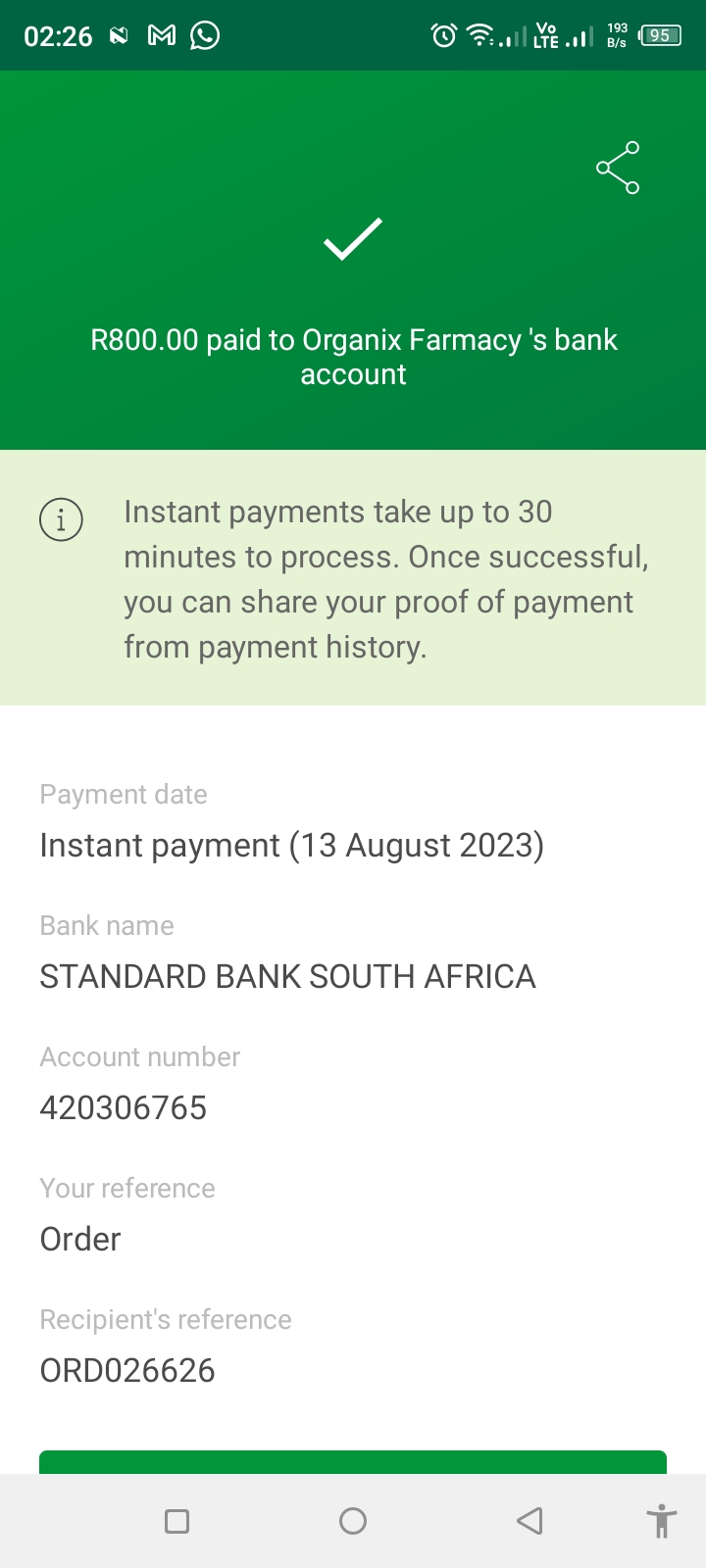This screenshot has height=1568, width=706.
Task: Open the accessibility shortcut icon
Action: [662, 1521]
